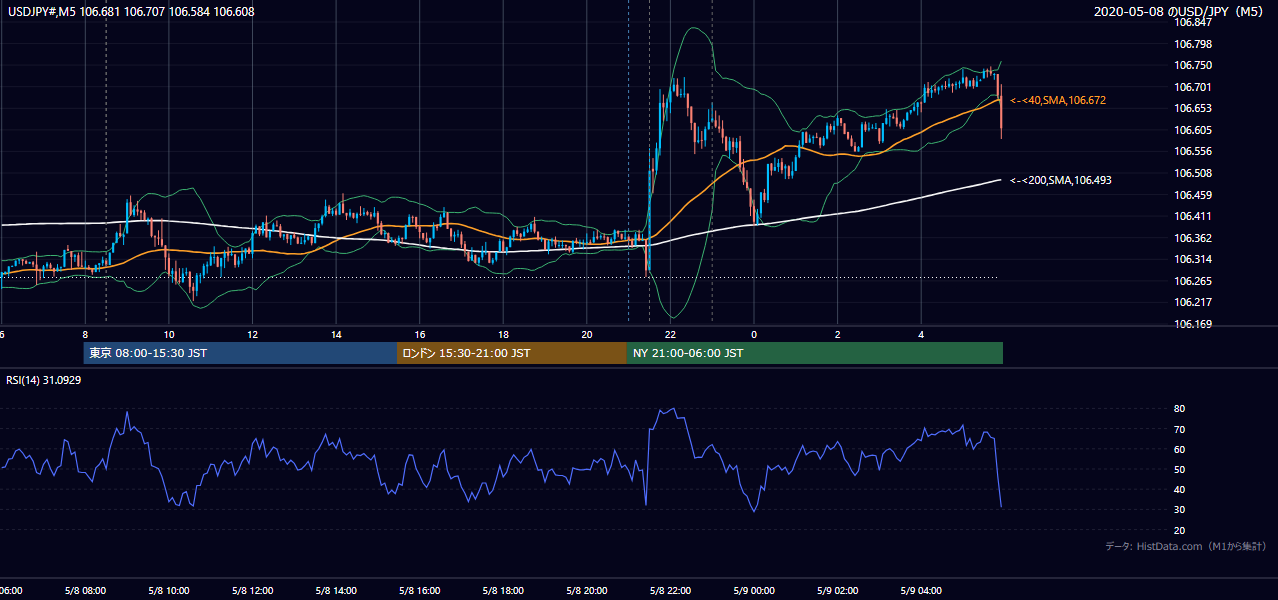The image size is (1278, 600).
Task: Select the NY 21:00-06:00 JST session bar
Action: point(815,353)
